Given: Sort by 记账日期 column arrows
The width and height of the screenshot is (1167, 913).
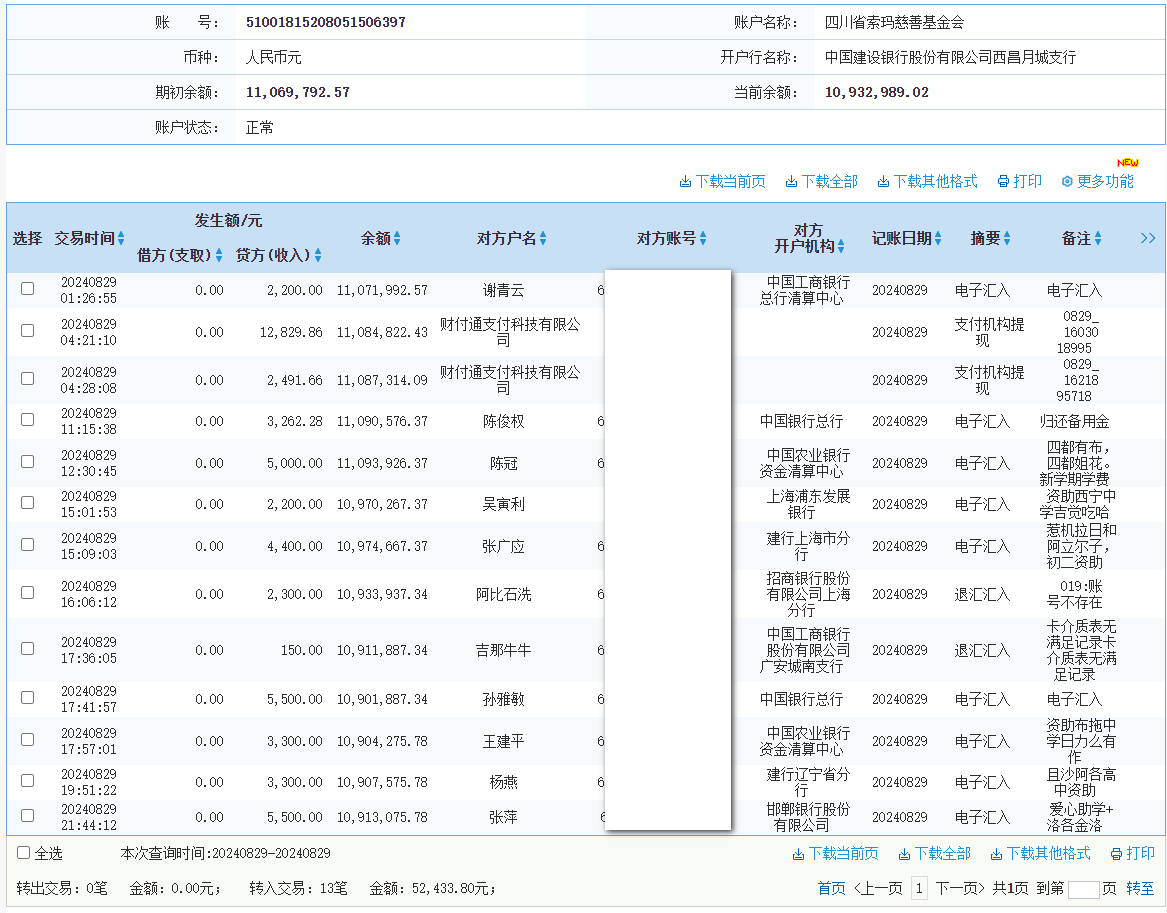Looking at the screenshot, I should (x=938, y=238).
